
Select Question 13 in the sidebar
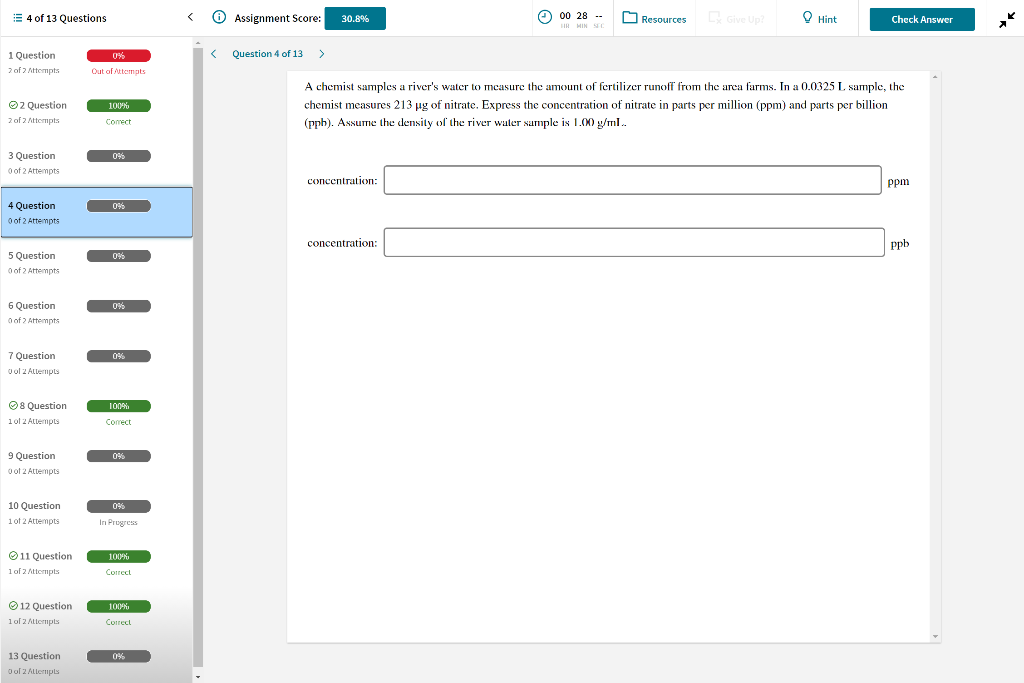(97, 662)
